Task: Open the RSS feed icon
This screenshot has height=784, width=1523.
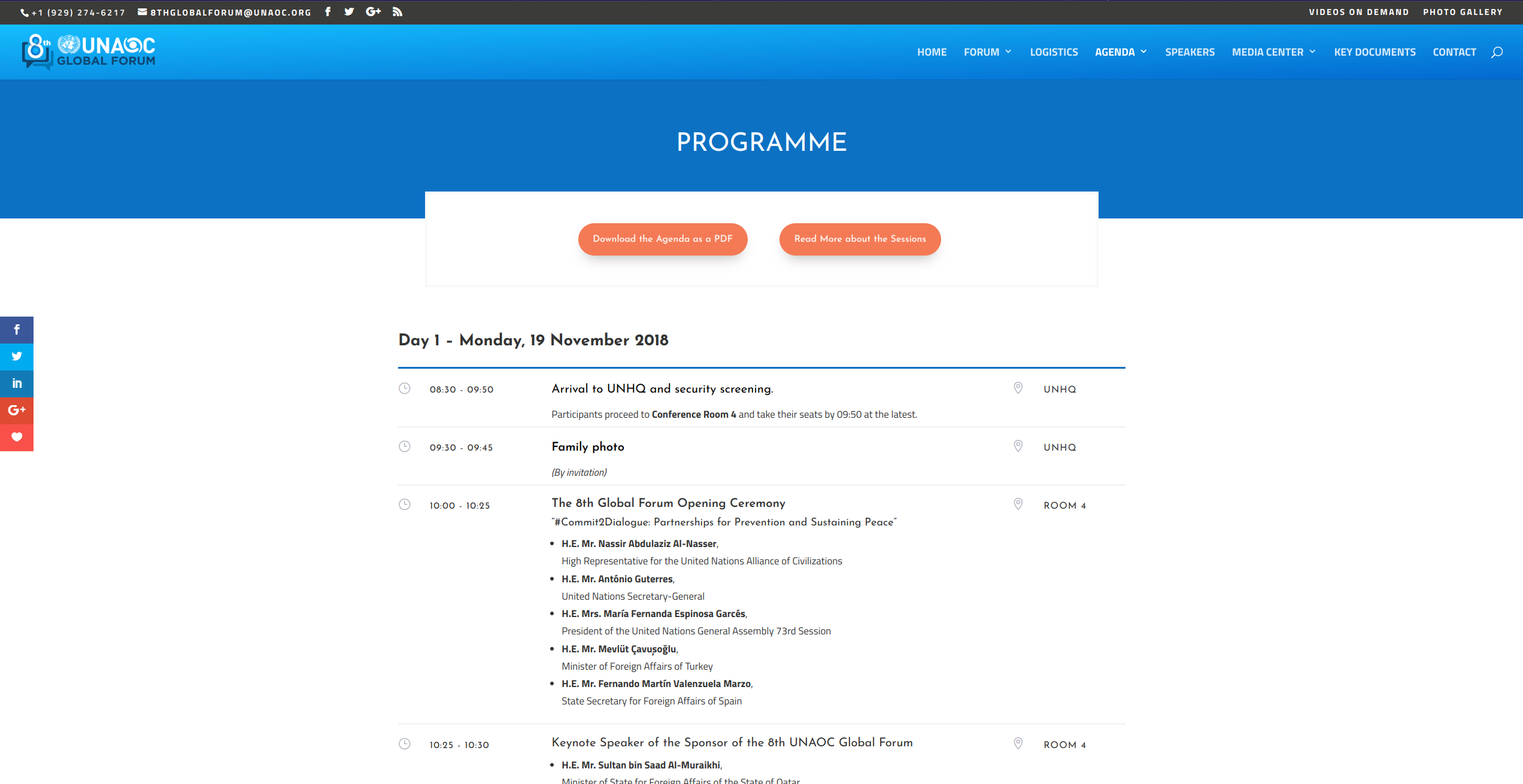Action: (398, 12)
